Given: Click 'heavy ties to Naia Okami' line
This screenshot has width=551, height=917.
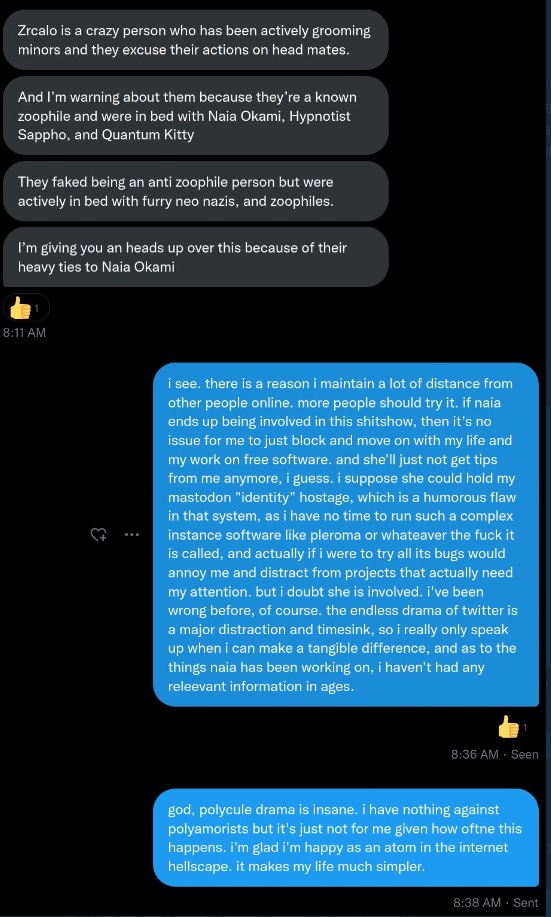Looking at the screenshot, I should 96,267.
